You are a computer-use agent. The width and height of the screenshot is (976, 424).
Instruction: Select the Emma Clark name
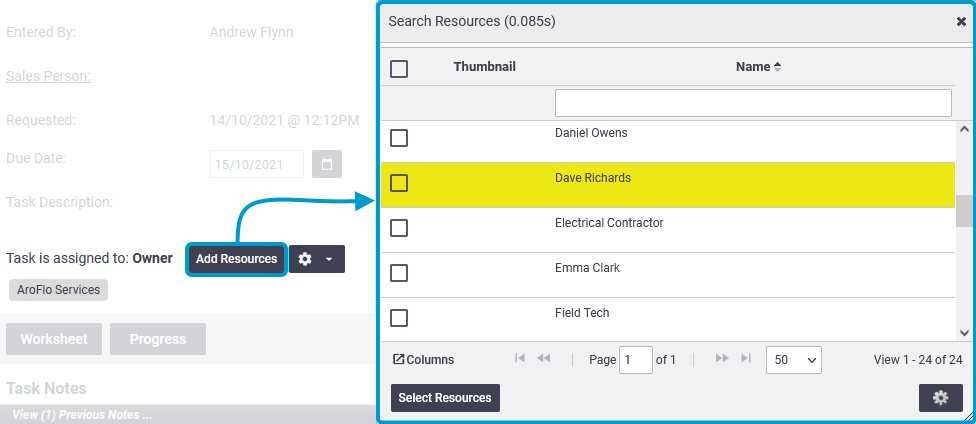point(588,268)
